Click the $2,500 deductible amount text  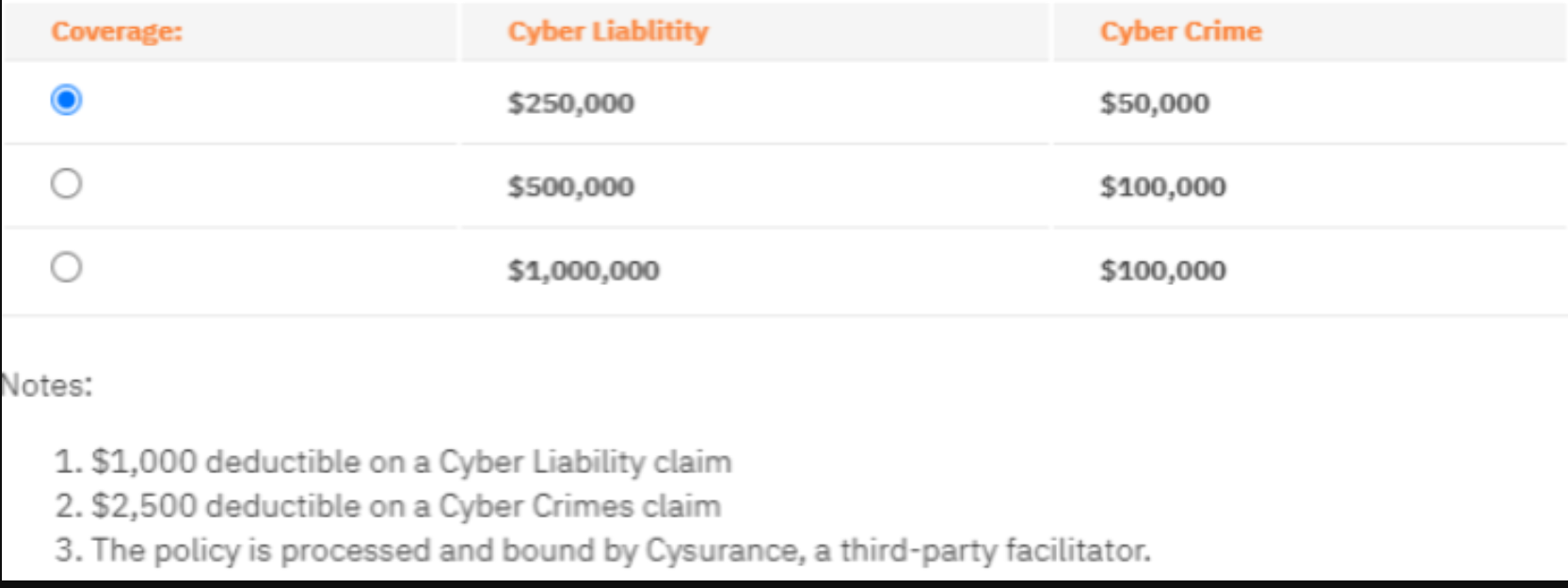144,506
